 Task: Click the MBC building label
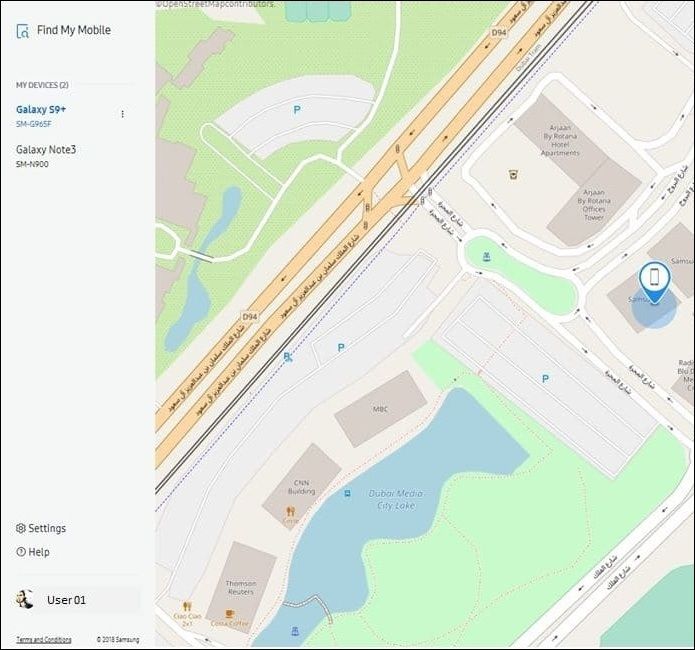(380, 409)
